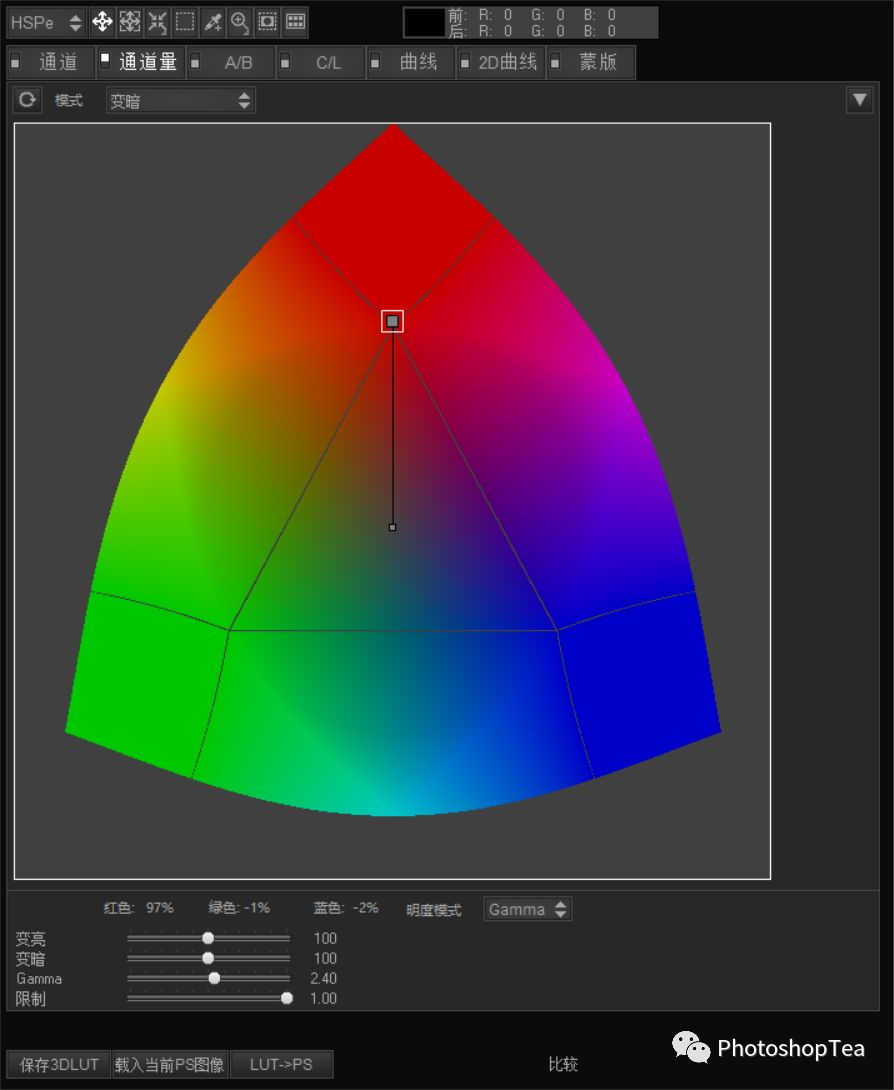This screenshot has width=894, height=1090.
Task: Open the 变暗 mode dropdown
Action: pos(180,99)
